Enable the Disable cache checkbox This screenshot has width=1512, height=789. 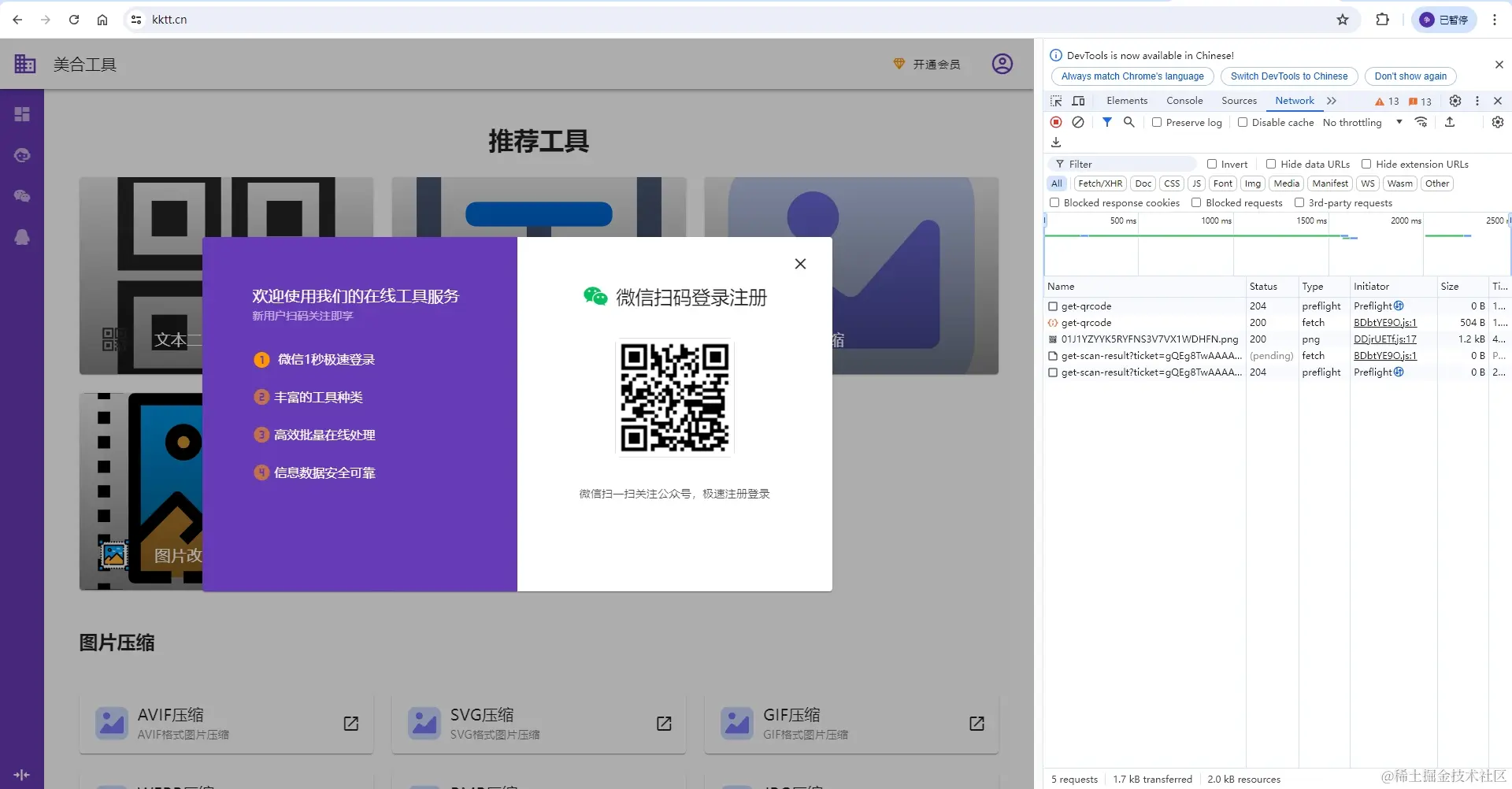click(x=1242, y=122)
